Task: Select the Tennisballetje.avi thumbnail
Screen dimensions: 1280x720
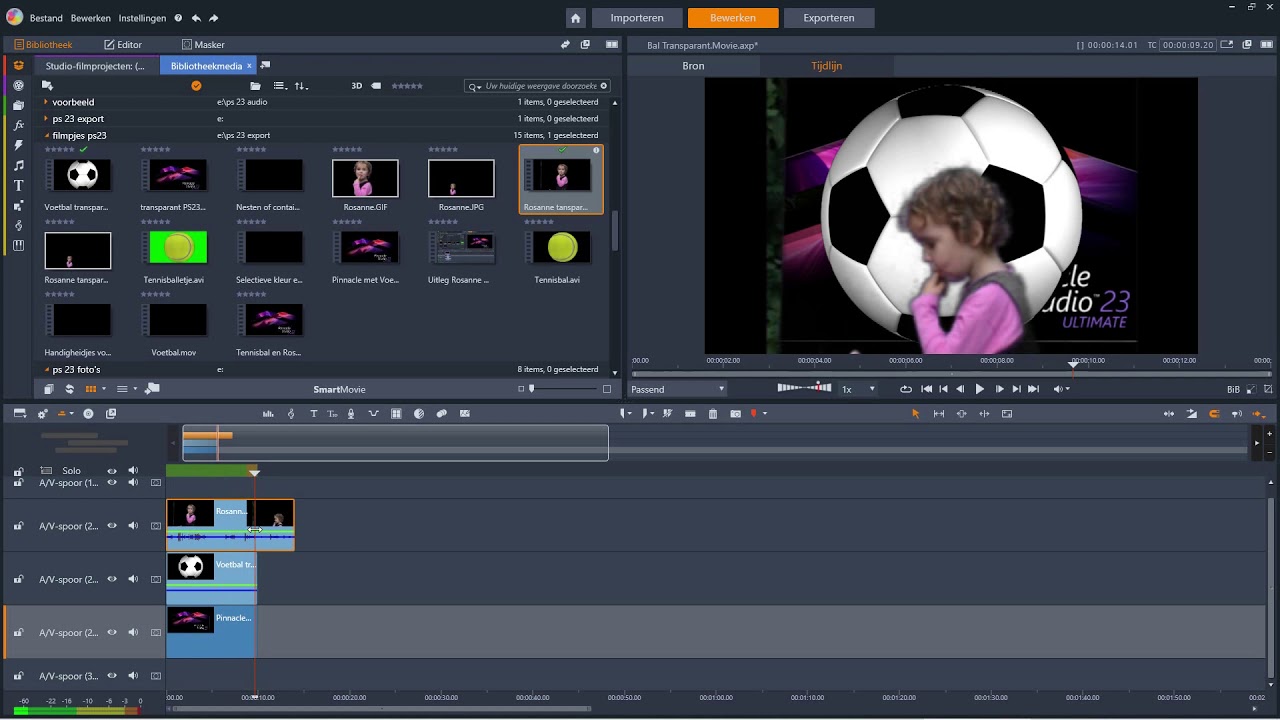Action: point(177,247)
